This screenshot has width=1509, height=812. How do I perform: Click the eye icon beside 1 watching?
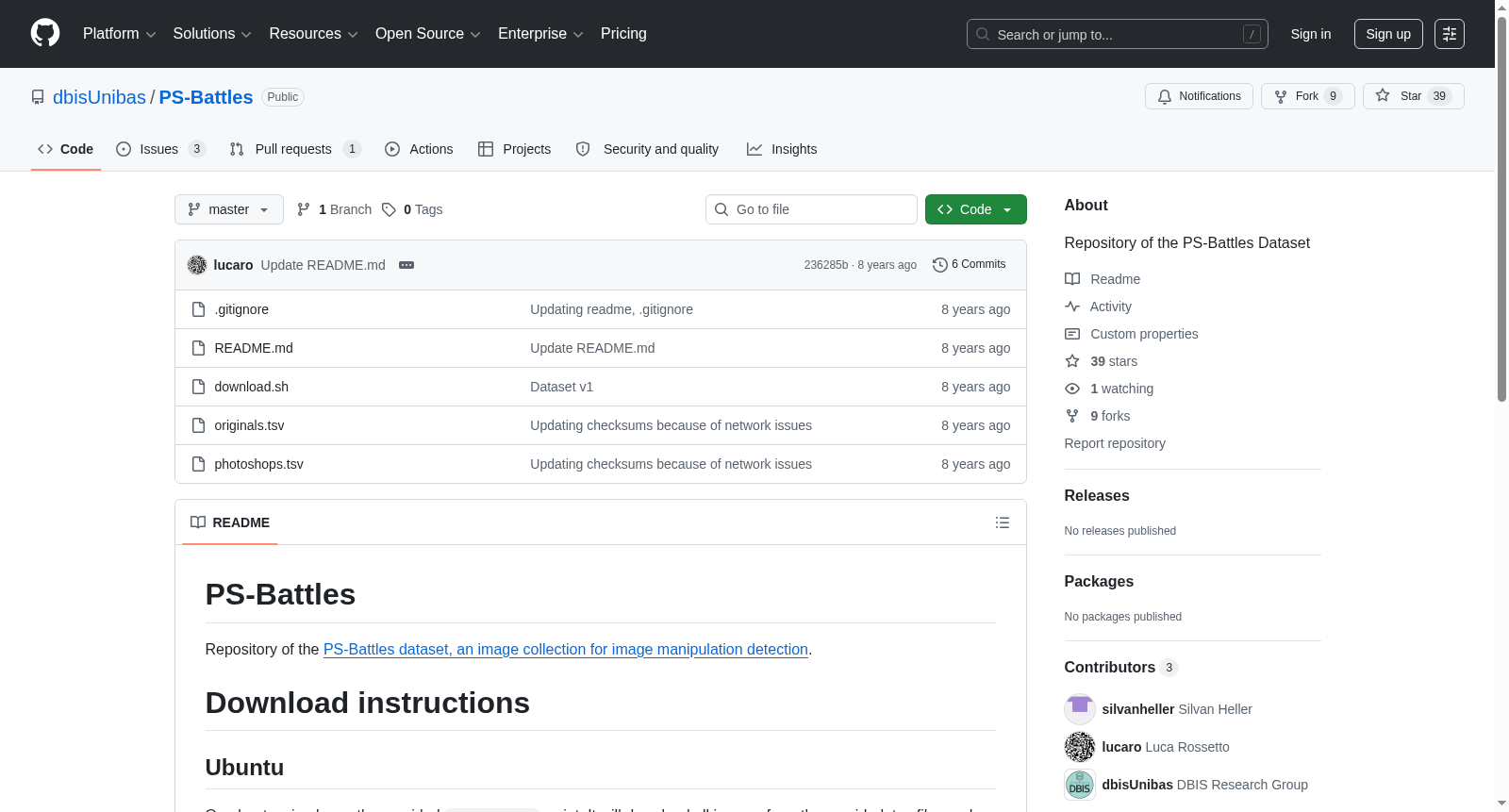[1072, 389]
